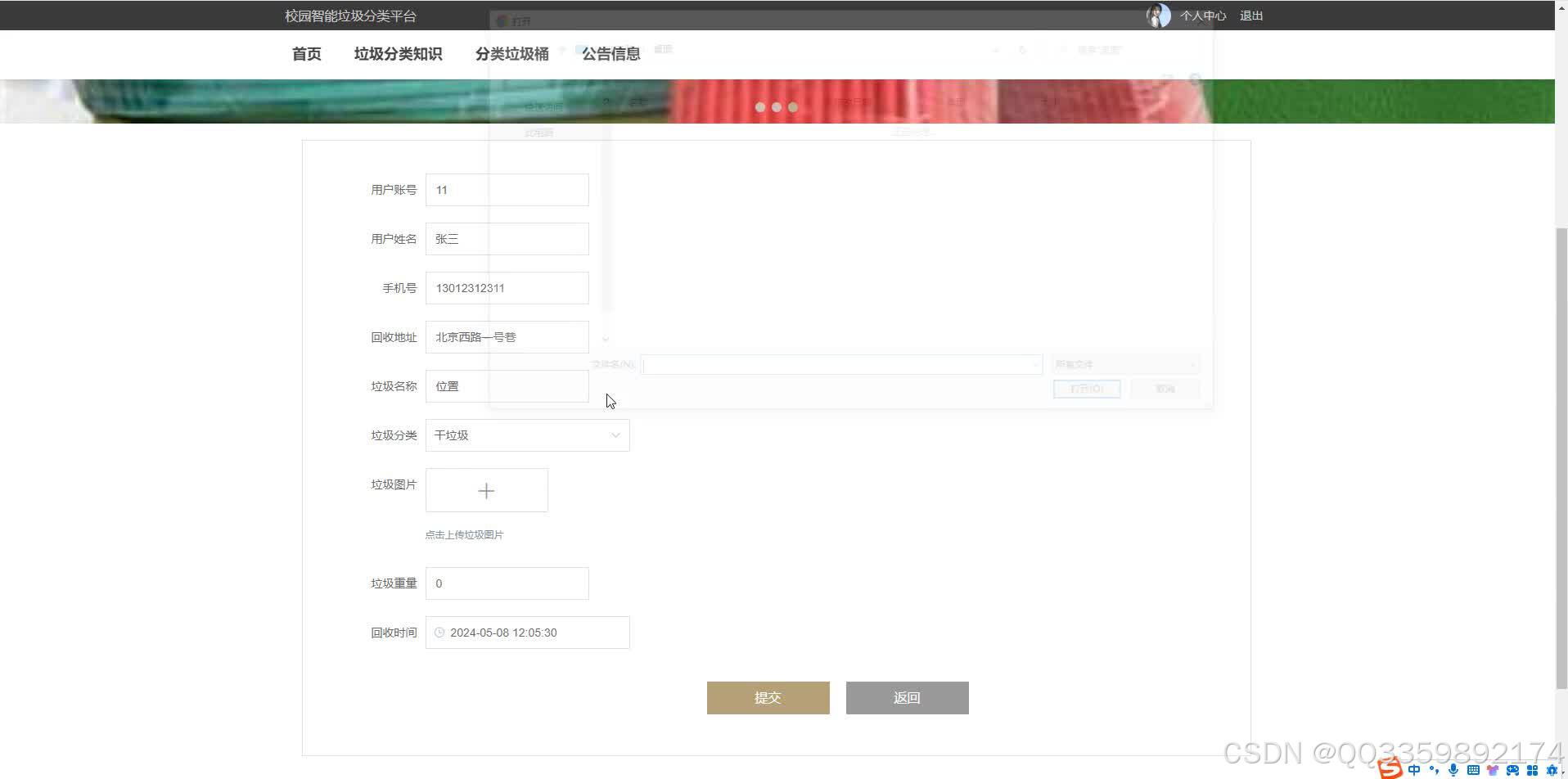Viewport: 1568px width, 779px height.
Task: Focus the 垃圾重量 input field
Action: coord(507,583)
